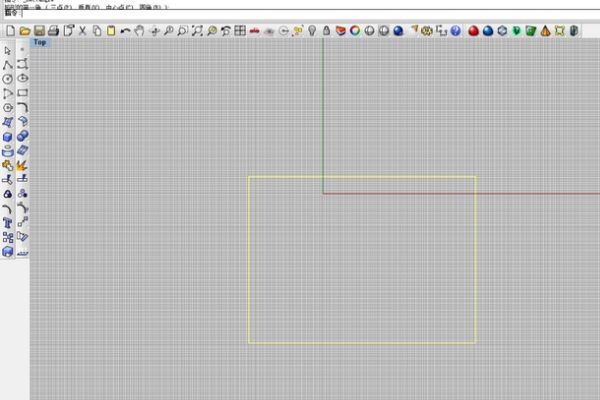
Task: Open the four-viewport layout icon
Action: tap(240, 31)
